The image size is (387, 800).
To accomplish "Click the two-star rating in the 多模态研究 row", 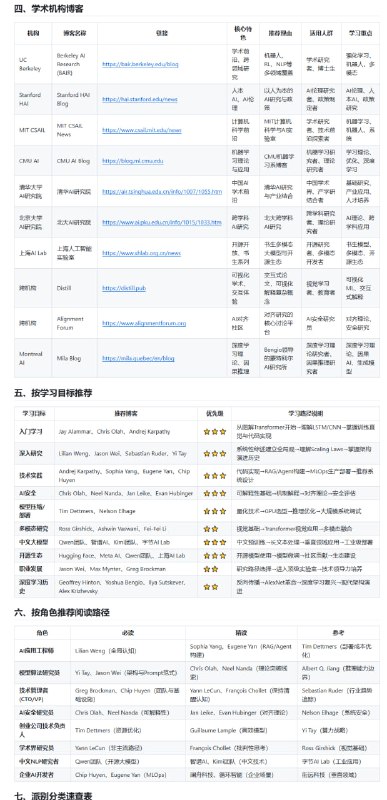I will point(211,529).
